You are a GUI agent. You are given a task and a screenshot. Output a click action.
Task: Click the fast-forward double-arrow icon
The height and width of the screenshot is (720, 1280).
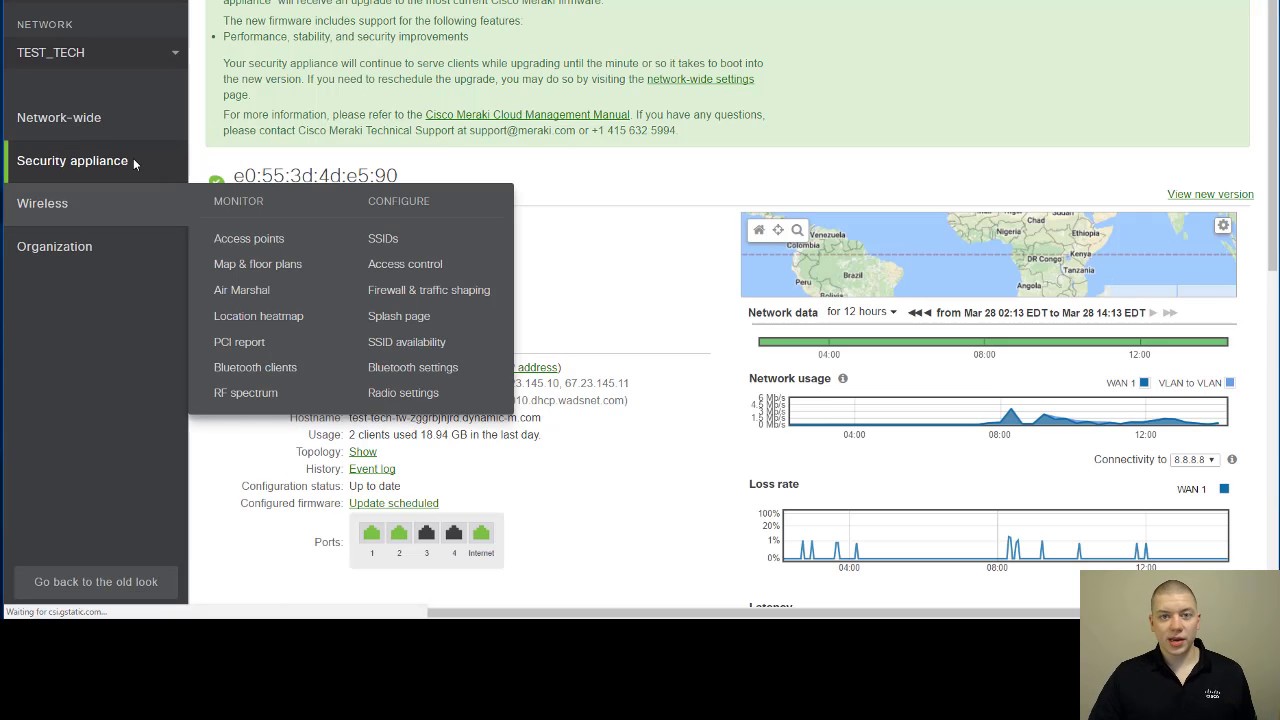[1170, 313]
